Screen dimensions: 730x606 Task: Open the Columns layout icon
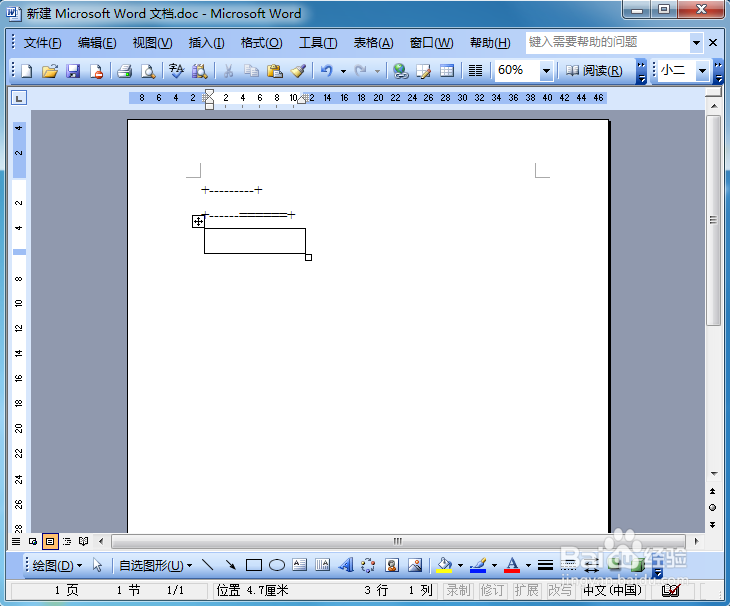pos(475,71)
